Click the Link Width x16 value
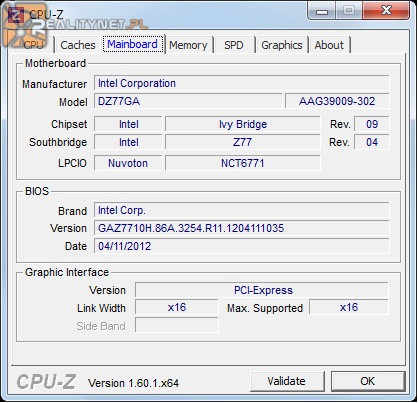418x403 pixels. click(177, 307)
